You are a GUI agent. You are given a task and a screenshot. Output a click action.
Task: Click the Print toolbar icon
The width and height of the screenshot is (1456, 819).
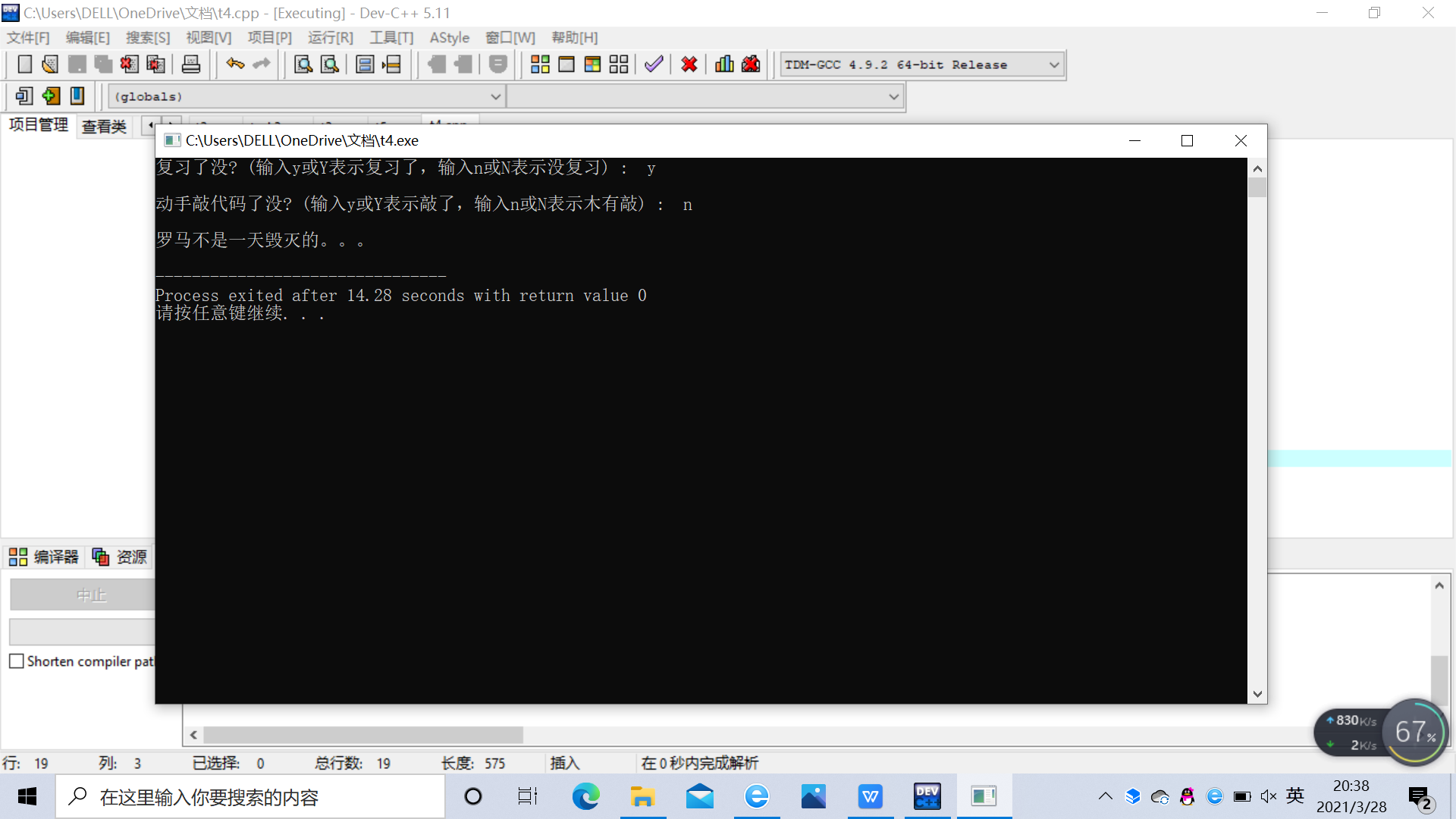point(191,64)
